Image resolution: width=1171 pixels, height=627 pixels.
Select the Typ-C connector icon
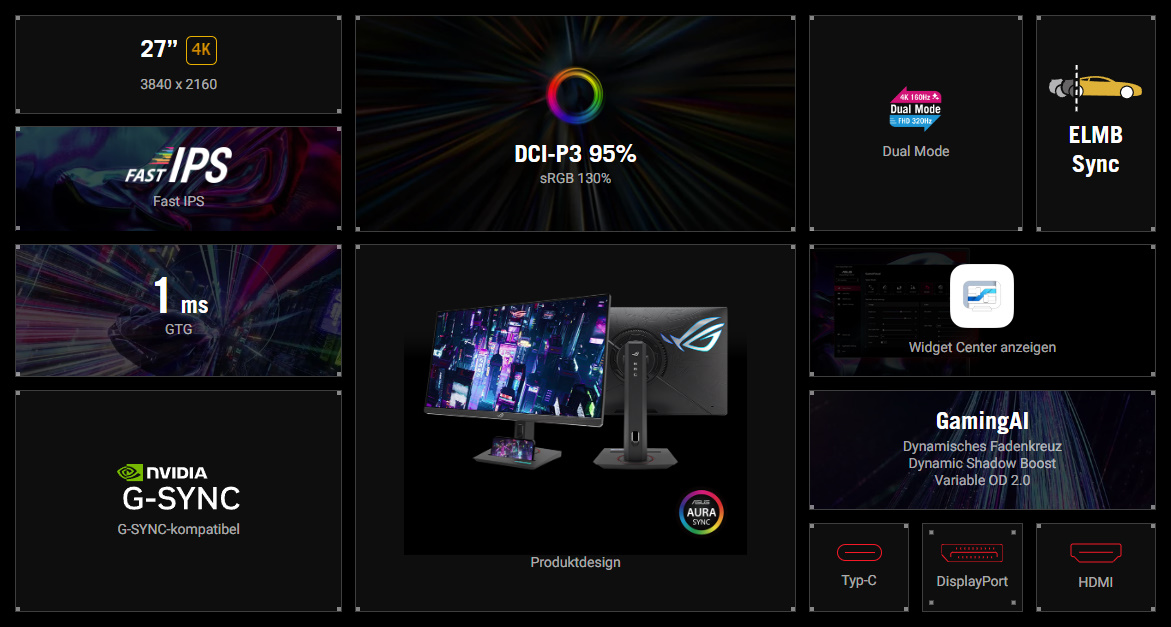point(858,551)
